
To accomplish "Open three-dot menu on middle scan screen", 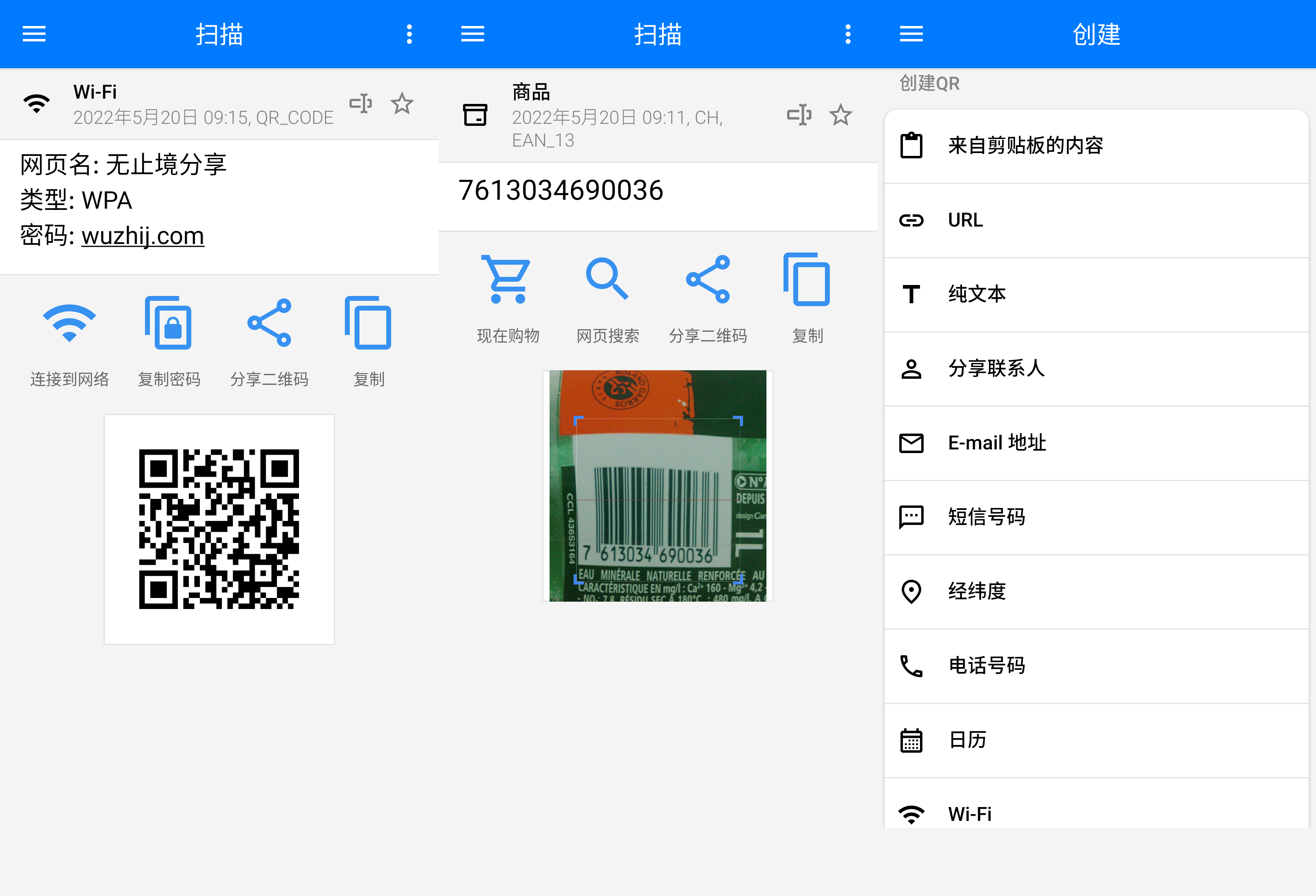I will (x=848, y=35).
